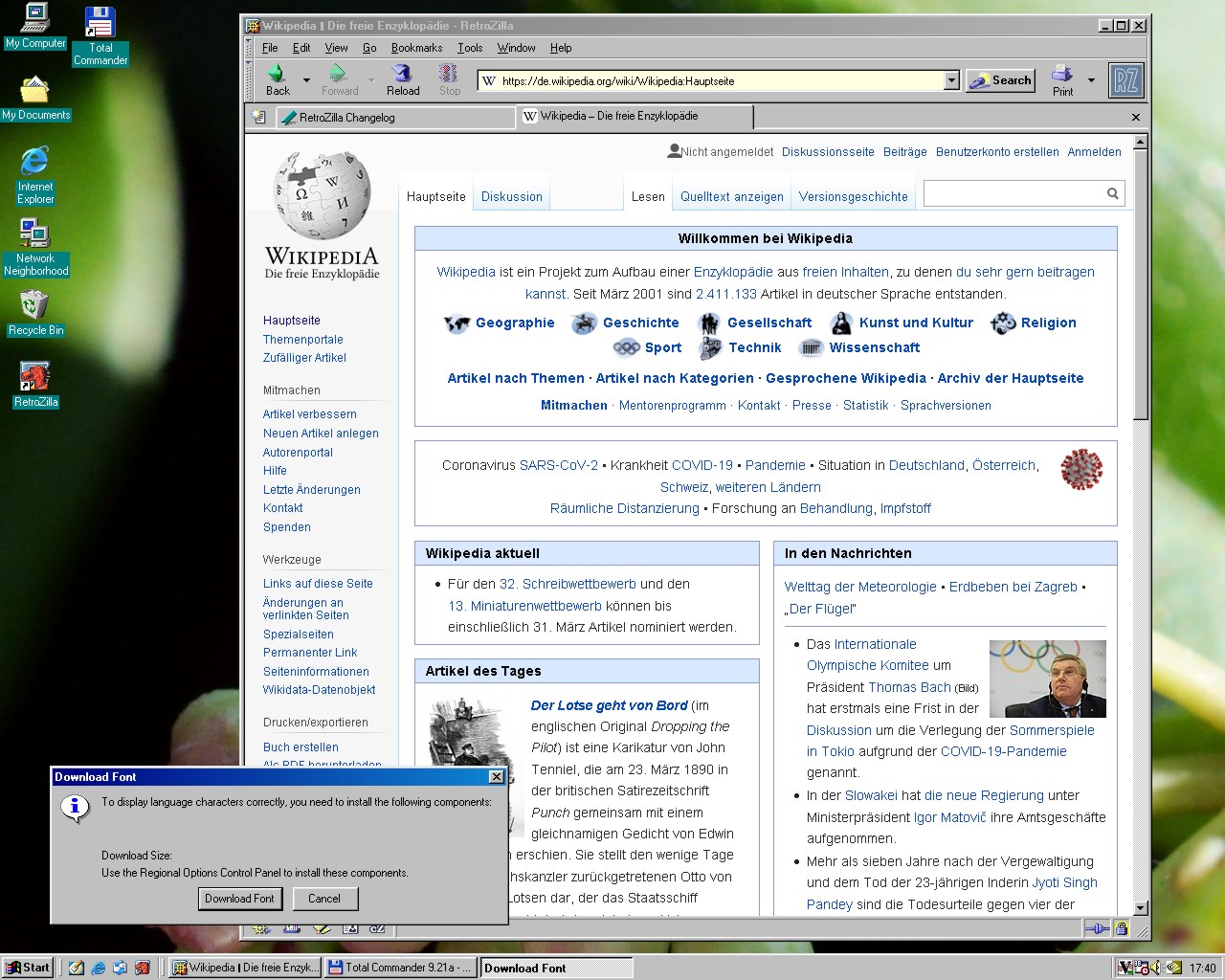Image resolution: width=1225 pixels, height=980 pixels.
Task: Open the Bookmarks menu
Action: click(416, 48)
